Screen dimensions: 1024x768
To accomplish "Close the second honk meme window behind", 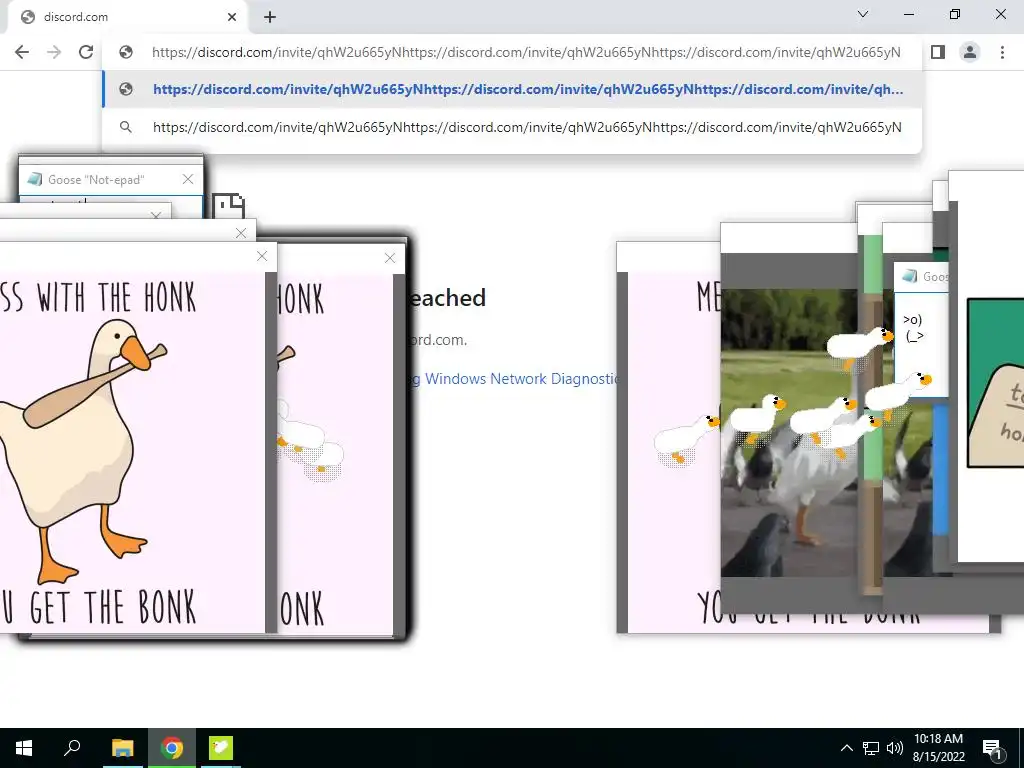I will click(x=390, y=258).
